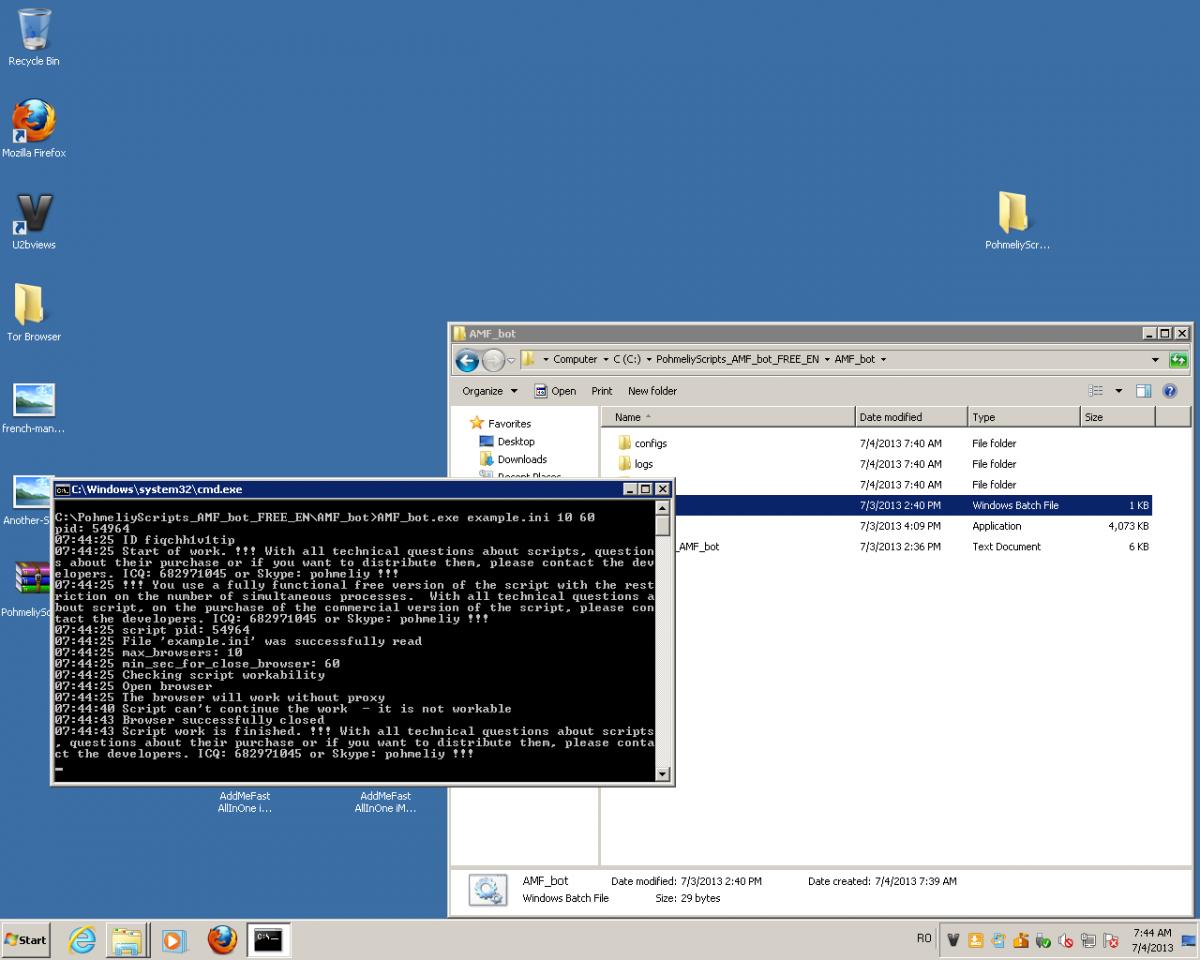
Task: Click the PohmeliyScripts_AMF_bot_FREE_EN breadcrumb
Action: pyautogui.click(x=738, y=359)
